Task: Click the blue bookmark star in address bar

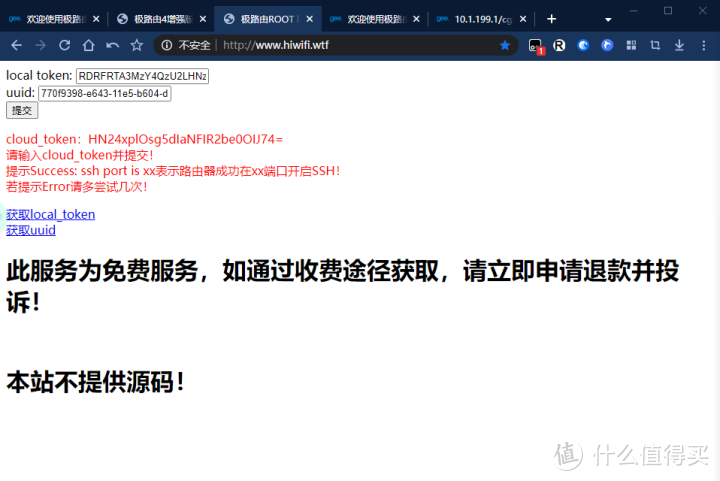Action: click(x=505, y=45)
